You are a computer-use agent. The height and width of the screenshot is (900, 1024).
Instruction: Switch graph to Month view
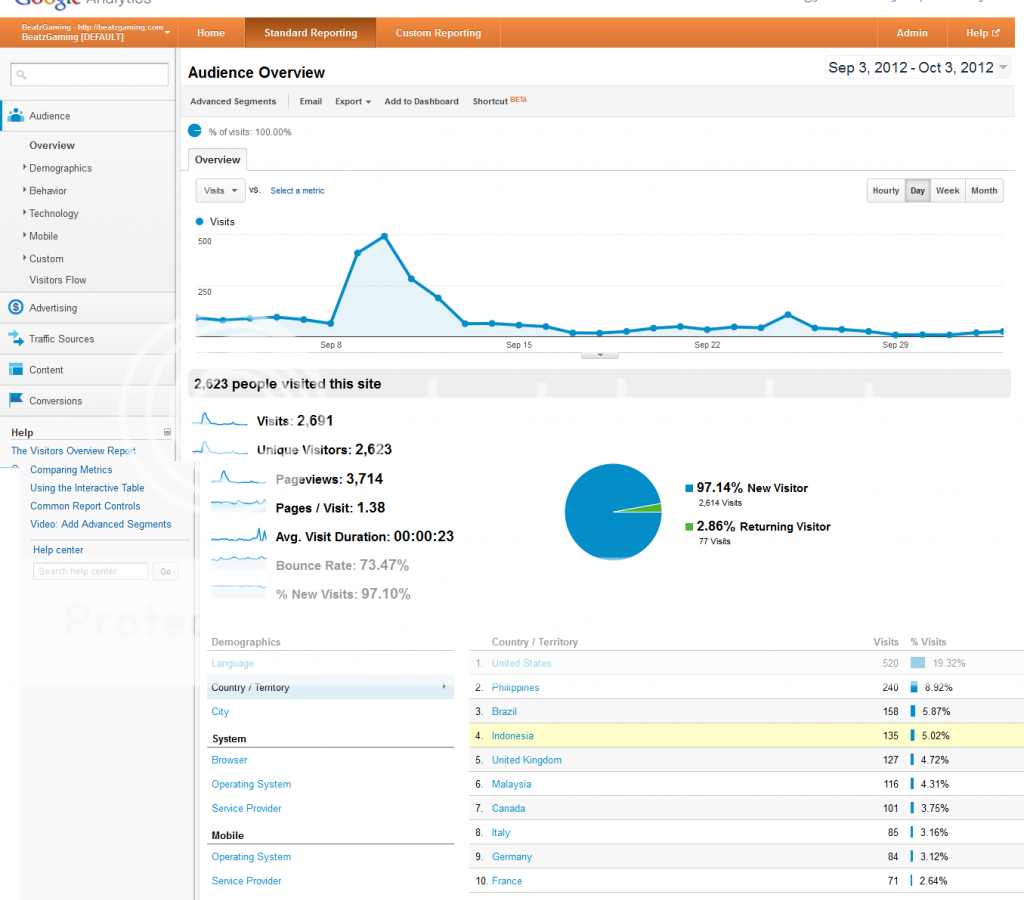[984, 191]
